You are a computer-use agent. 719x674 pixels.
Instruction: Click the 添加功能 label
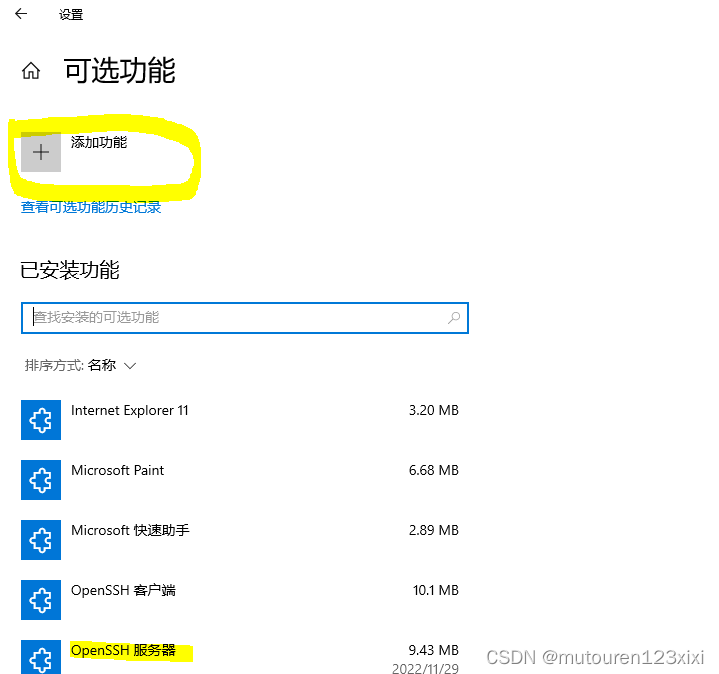(x=99, y=142)
